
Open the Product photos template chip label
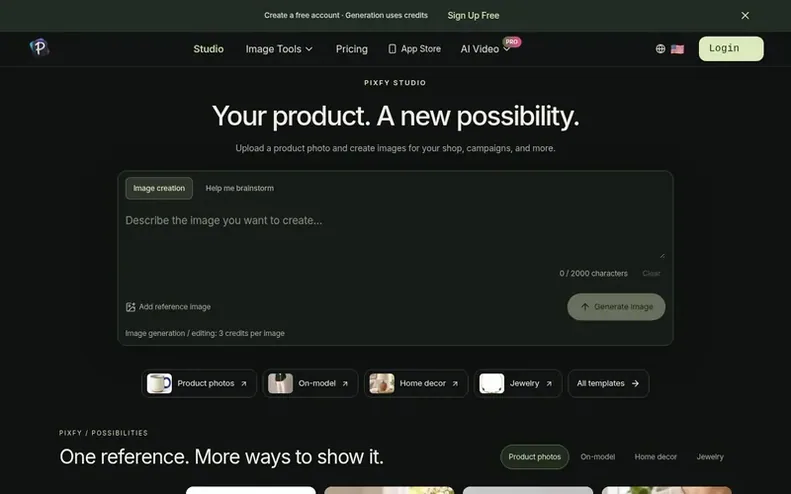tap(206, 383)
